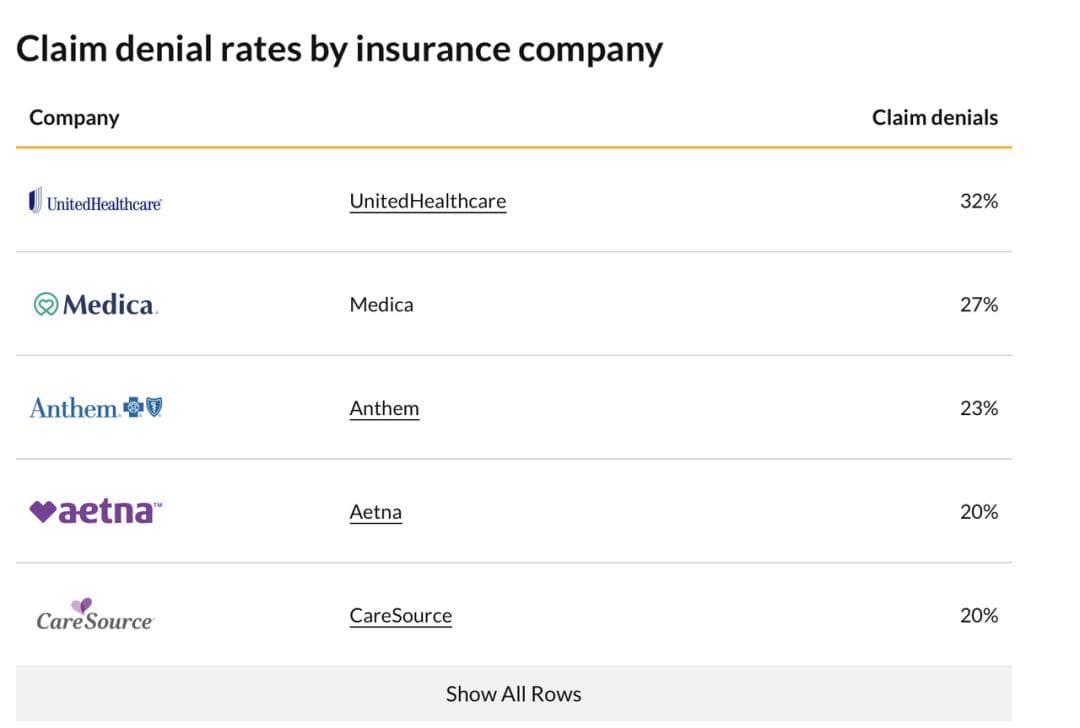Viewport: 1080px width, 728px height.
Task: Click the Claim denial rates heading
Action: (339, 48)
